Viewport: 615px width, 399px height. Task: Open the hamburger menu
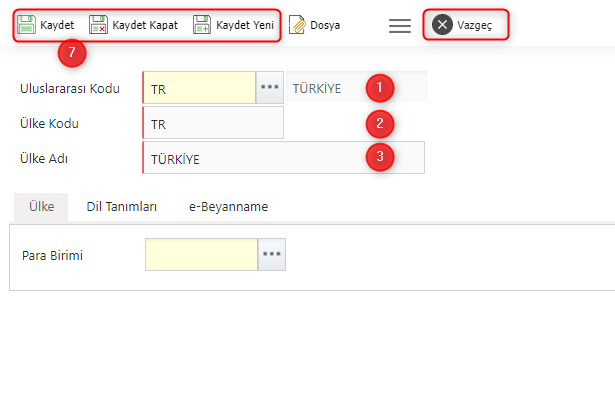coord(400,26)
